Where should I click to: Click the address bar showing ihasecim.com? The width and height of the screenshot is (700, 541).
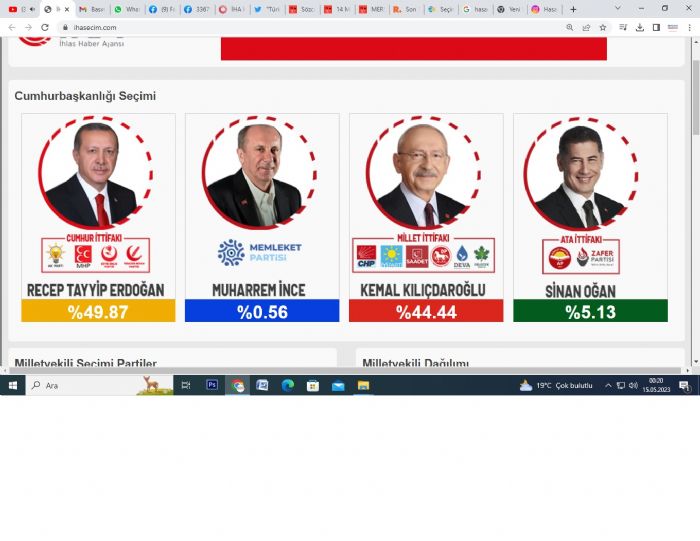(312, 28)
